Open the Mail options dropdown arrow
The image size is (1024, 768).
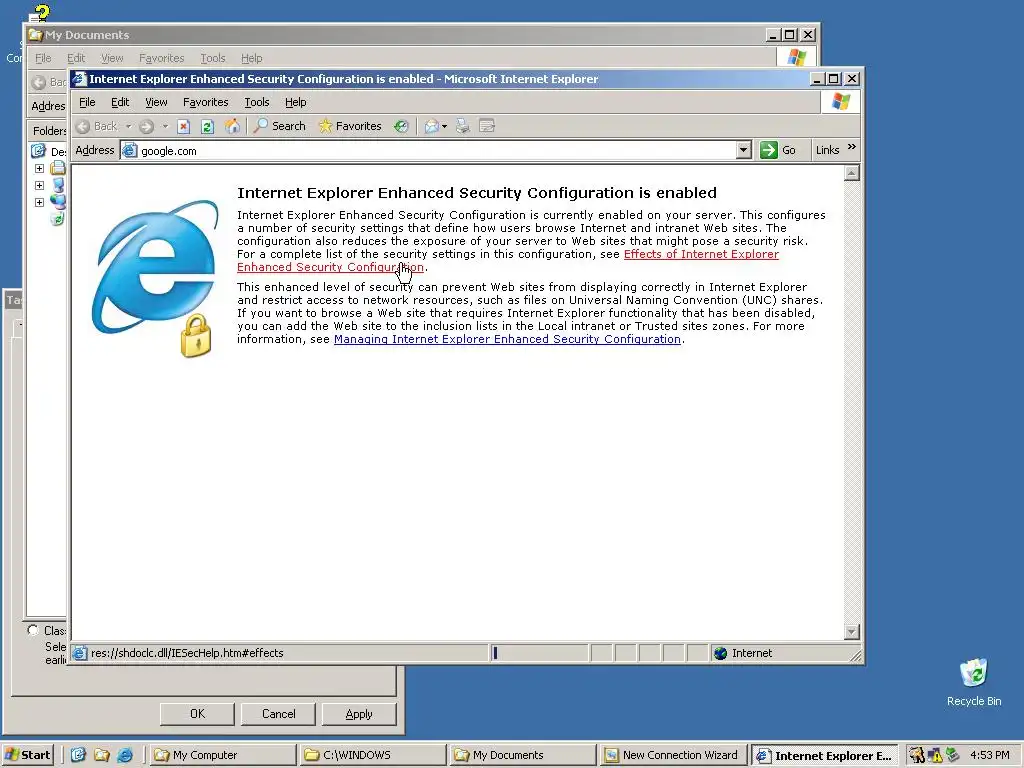coord(444,126)
